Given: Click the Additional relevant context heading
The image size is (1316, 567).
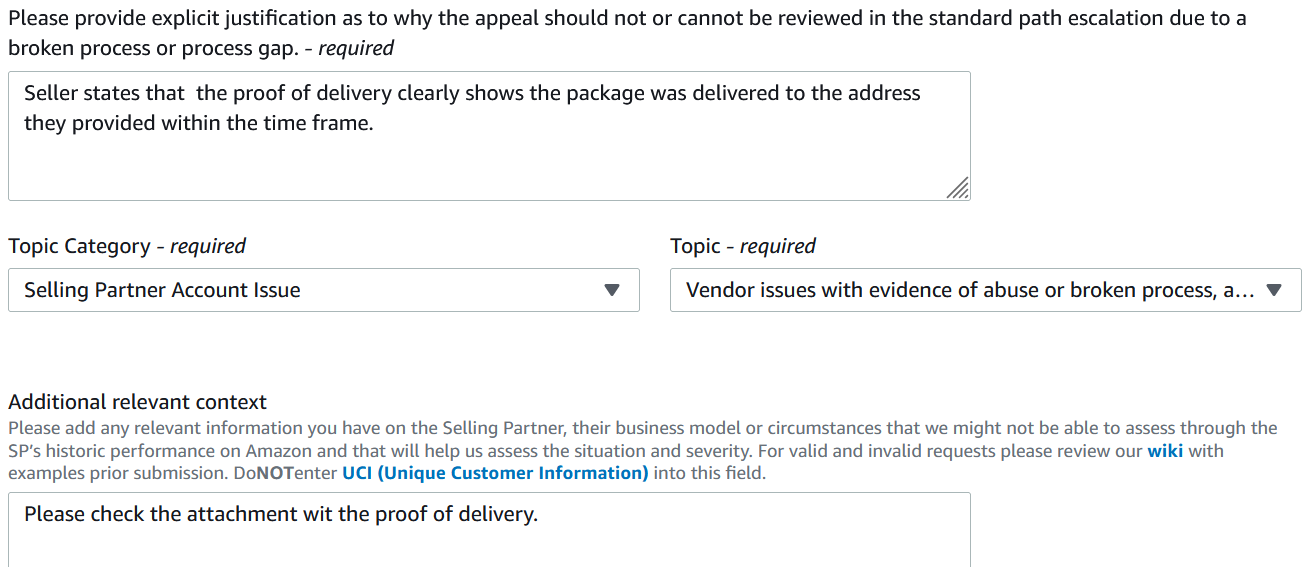Looking at the screenshot, I should 138,402.
